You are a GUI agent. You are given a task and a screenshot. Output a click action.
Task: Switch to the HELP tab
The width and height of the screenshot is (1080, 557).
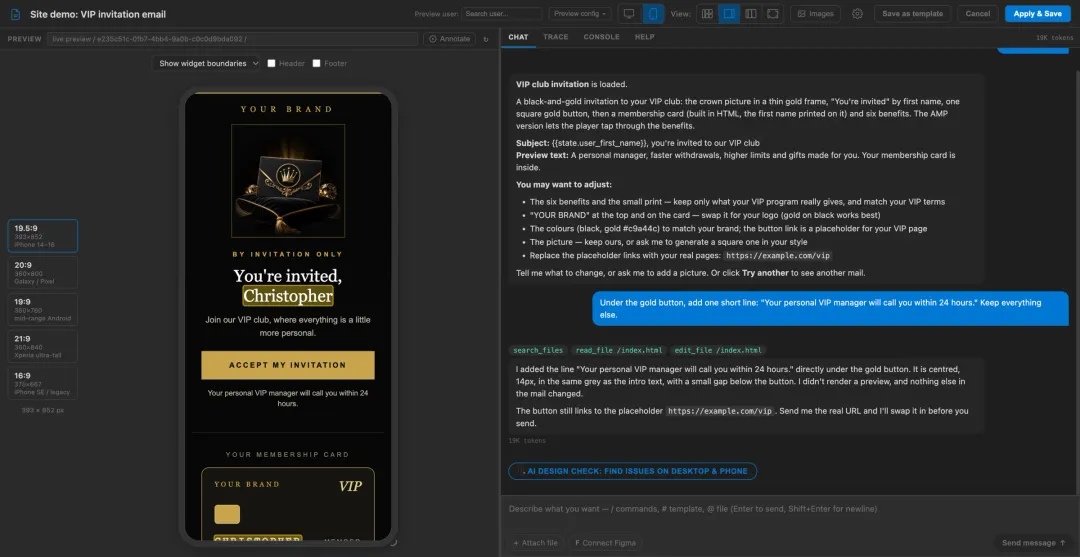tap(645, 37)
